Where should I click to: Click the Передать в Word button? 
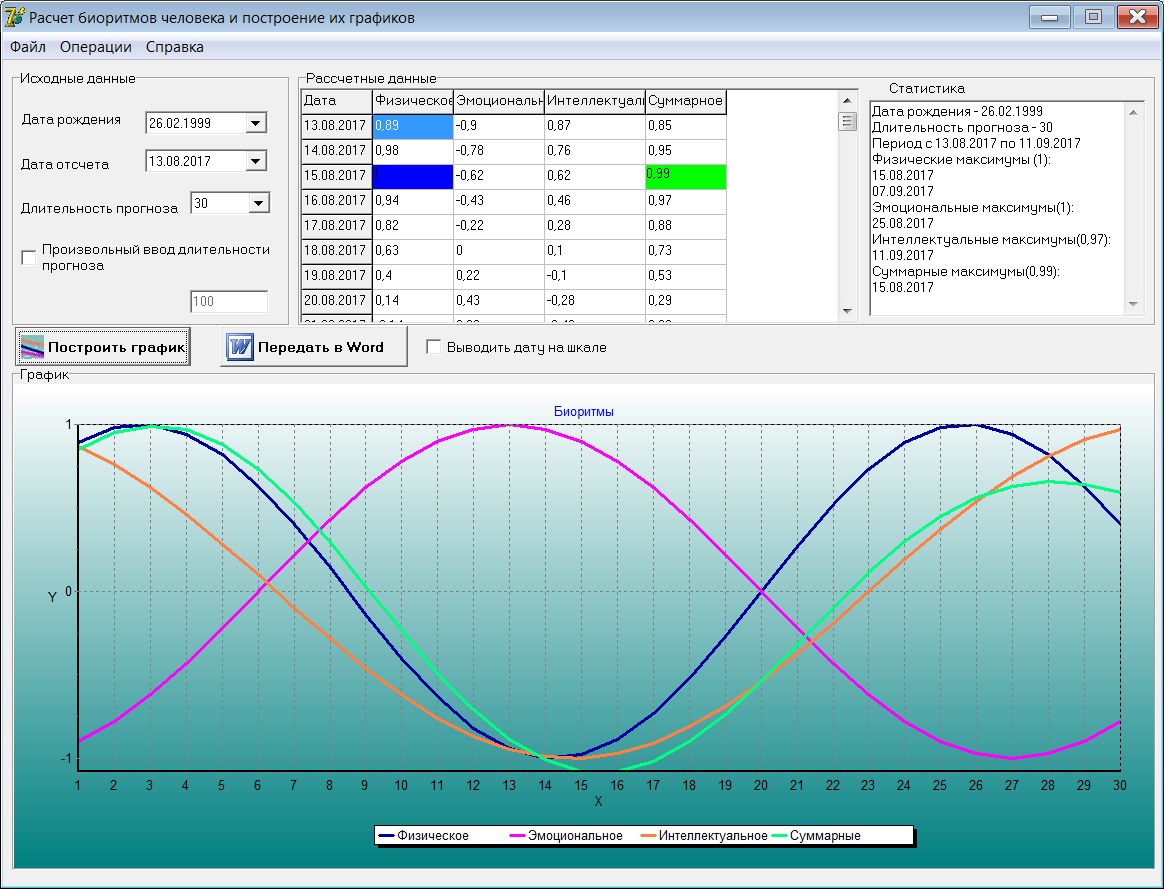point(314,347)
